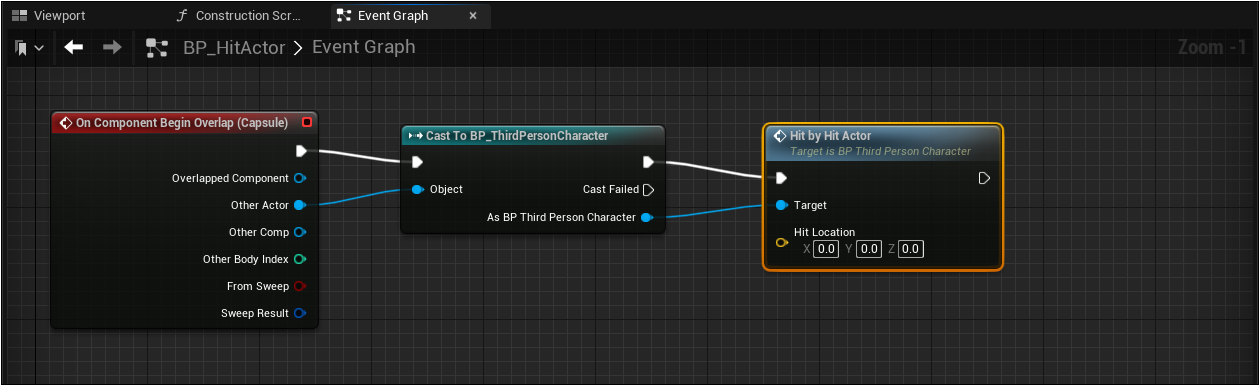Click the red delegate pin on overlap event

(x=307, y=123)
